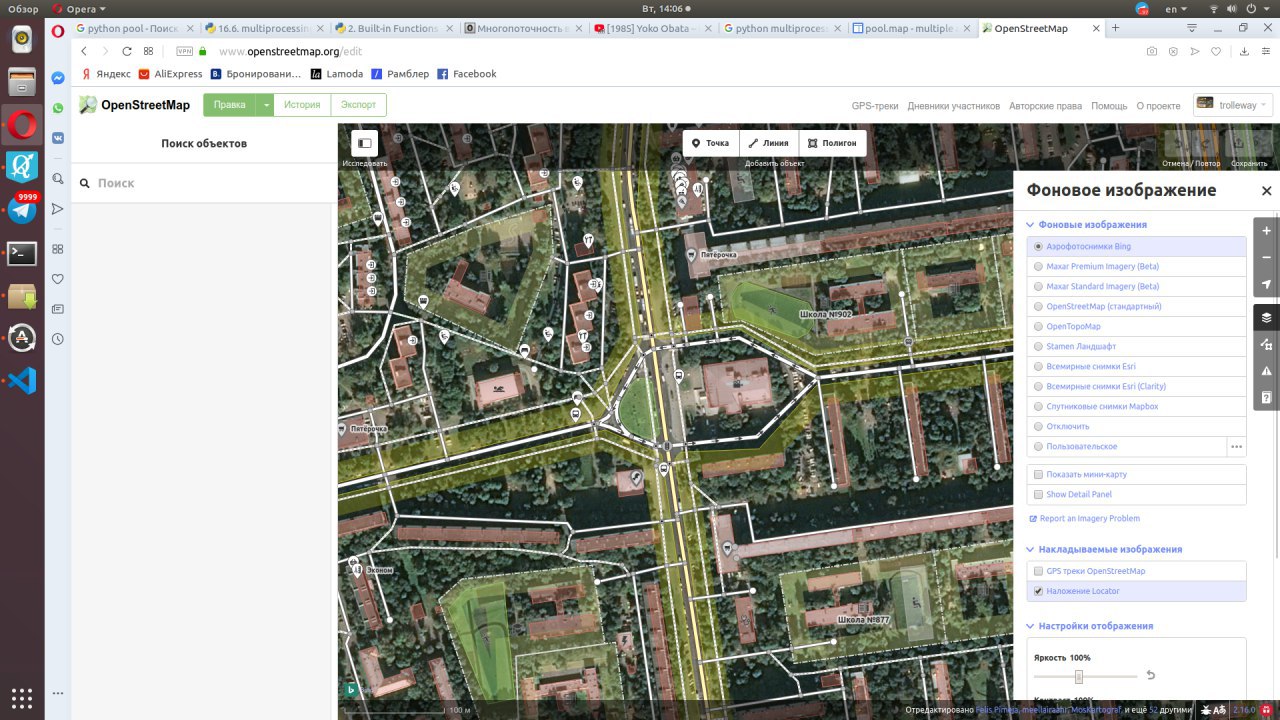1280x720 pixels.
Task: Collapse Фоновые изображения section
Action: coord(1087,225)
